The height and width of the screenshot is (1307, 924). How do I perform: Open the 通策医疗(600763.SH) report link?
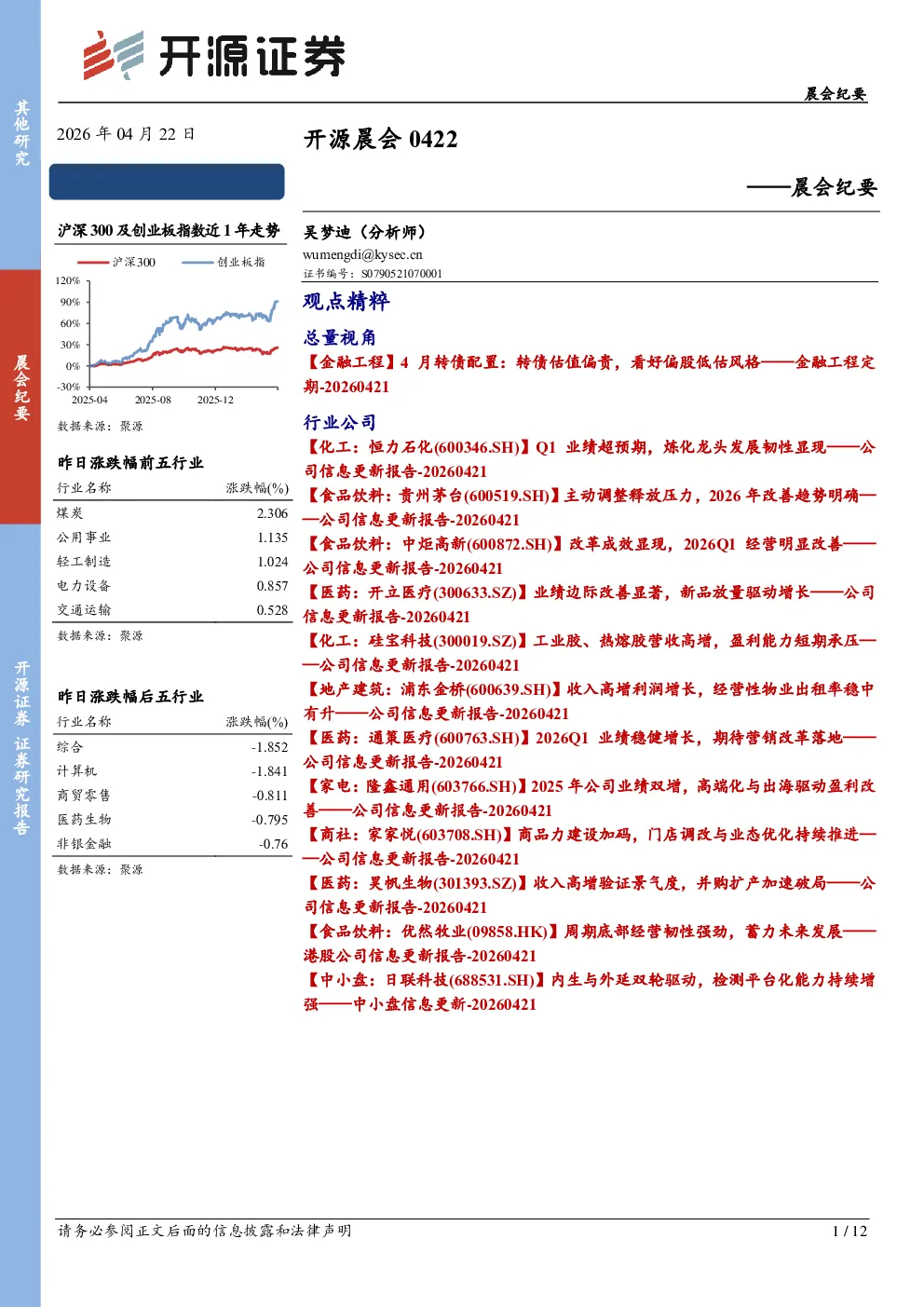pyautogui.click(x=590, y=750)
